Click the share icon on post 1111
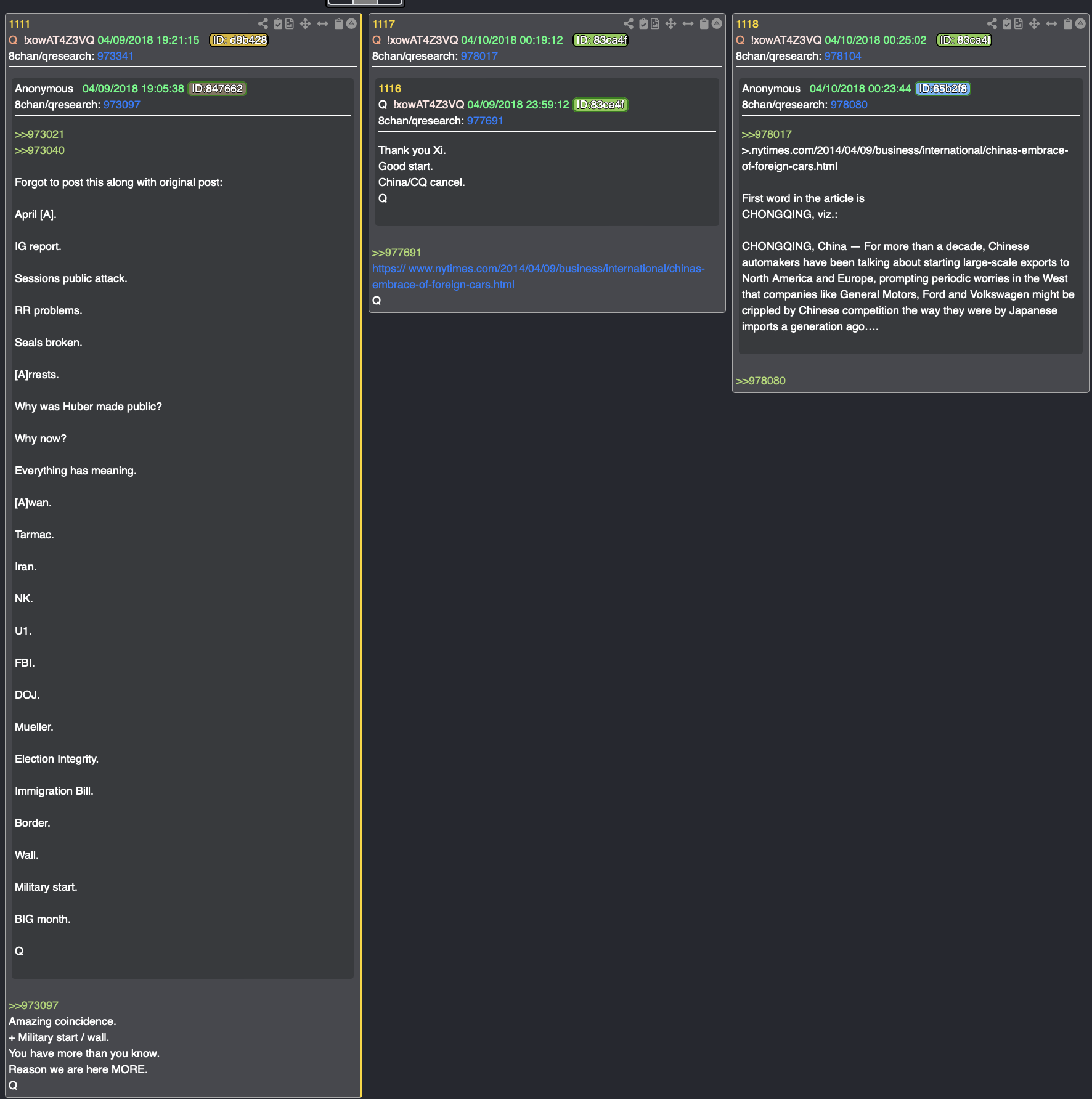 [x=263, y=24]
